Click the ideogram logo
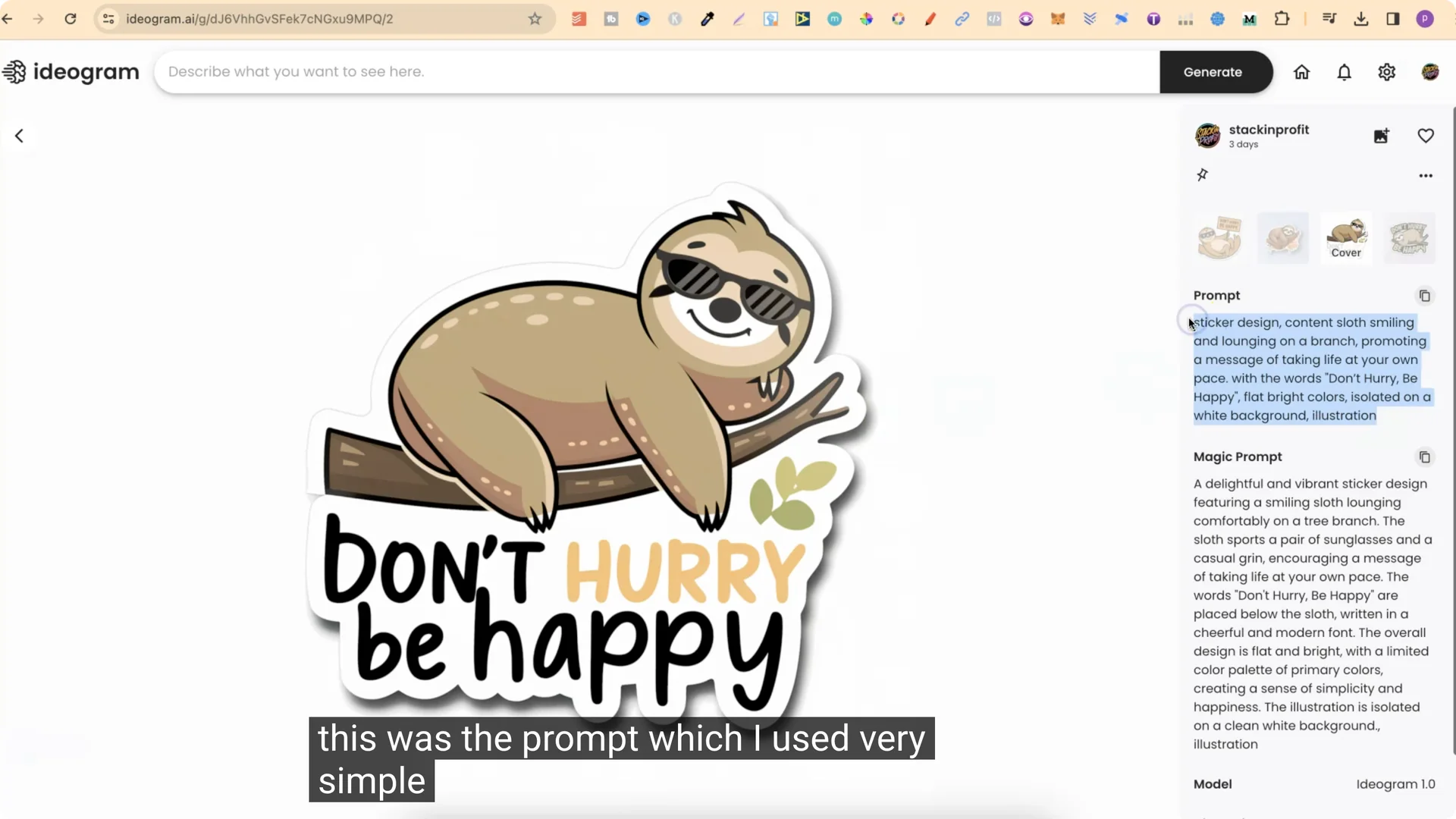 click(71, 72)
